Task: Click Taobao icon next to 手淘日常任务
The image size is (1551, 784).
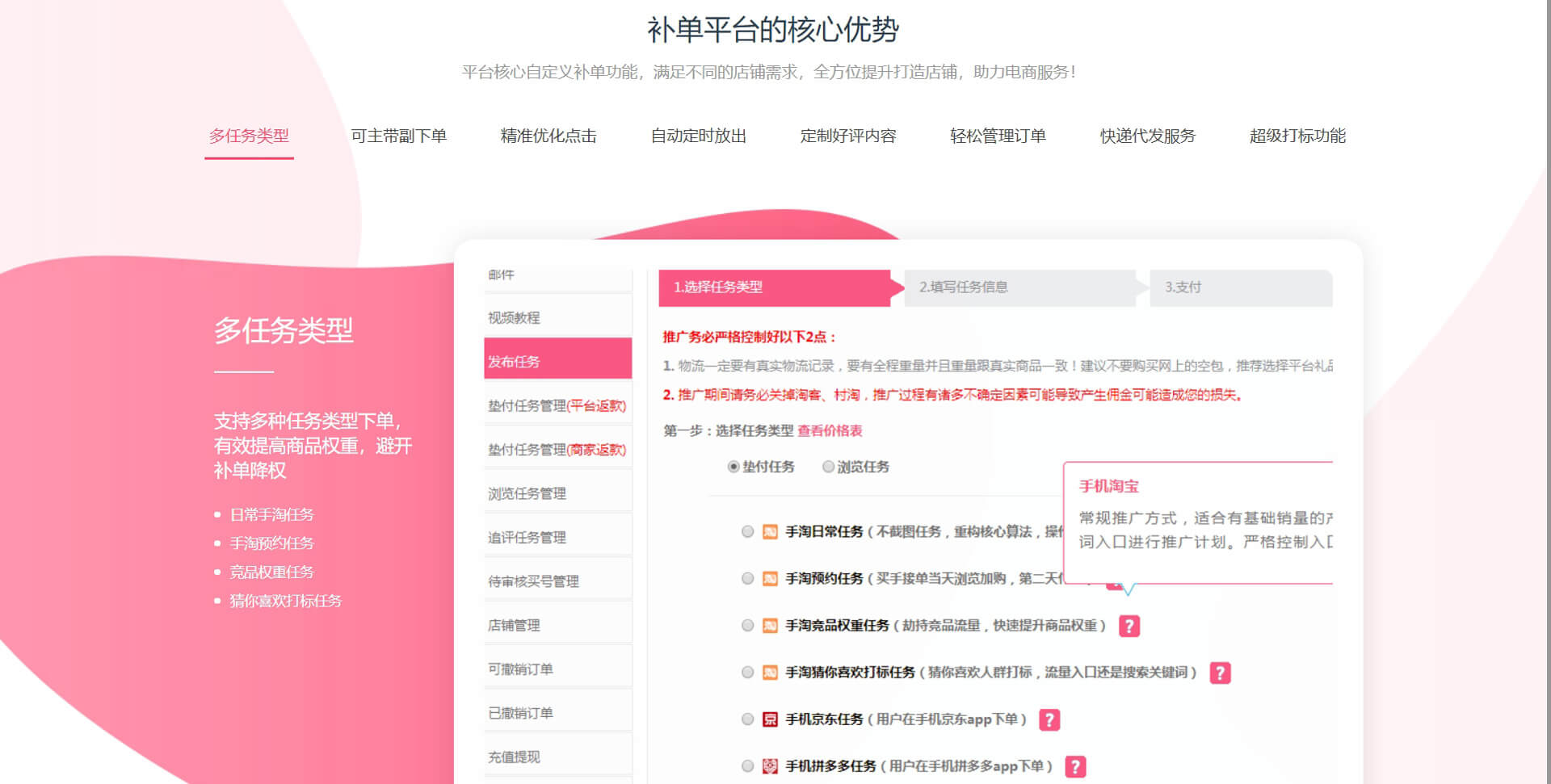Action: 770,531
